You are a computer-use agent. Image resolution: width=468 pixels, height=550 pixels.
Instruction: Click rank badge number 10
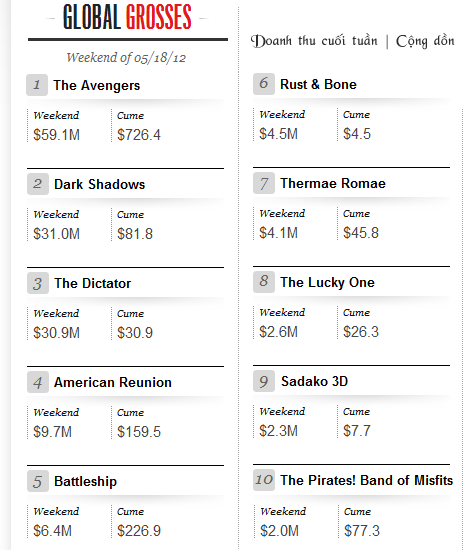point(264,480)
